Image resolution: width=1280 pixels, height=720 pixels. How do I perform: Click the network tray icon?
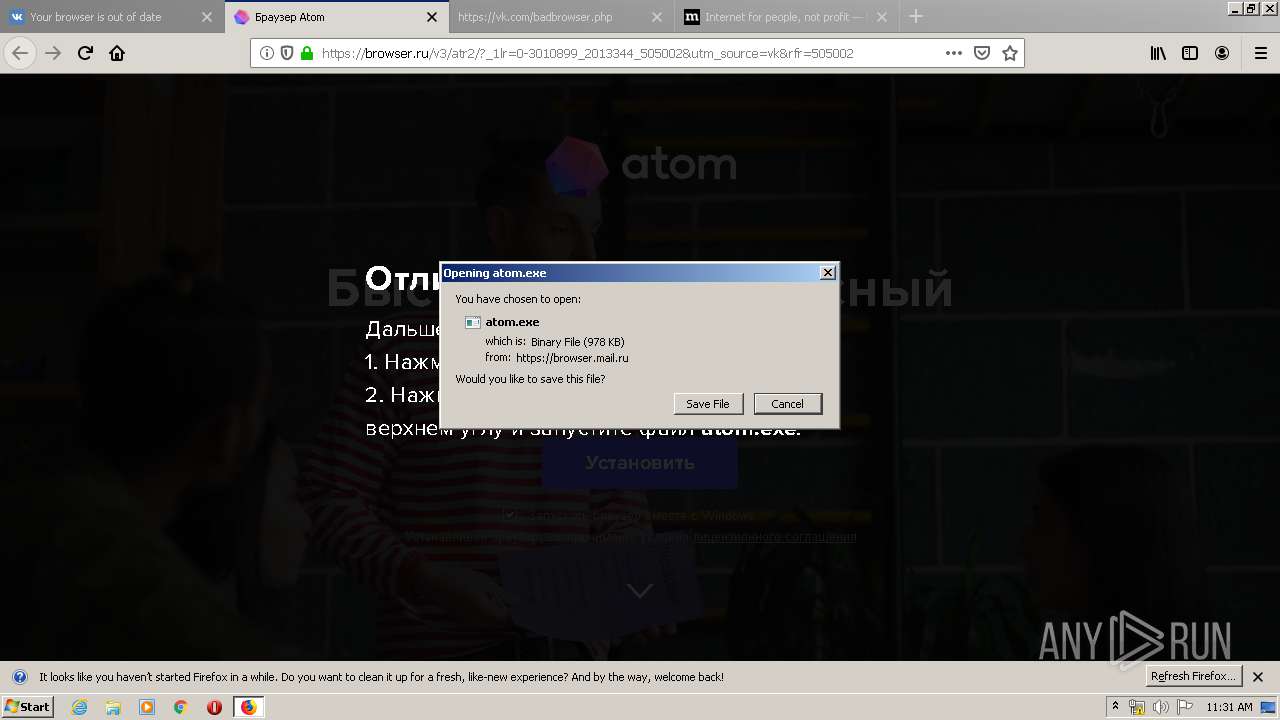[x=1137, y=707]
